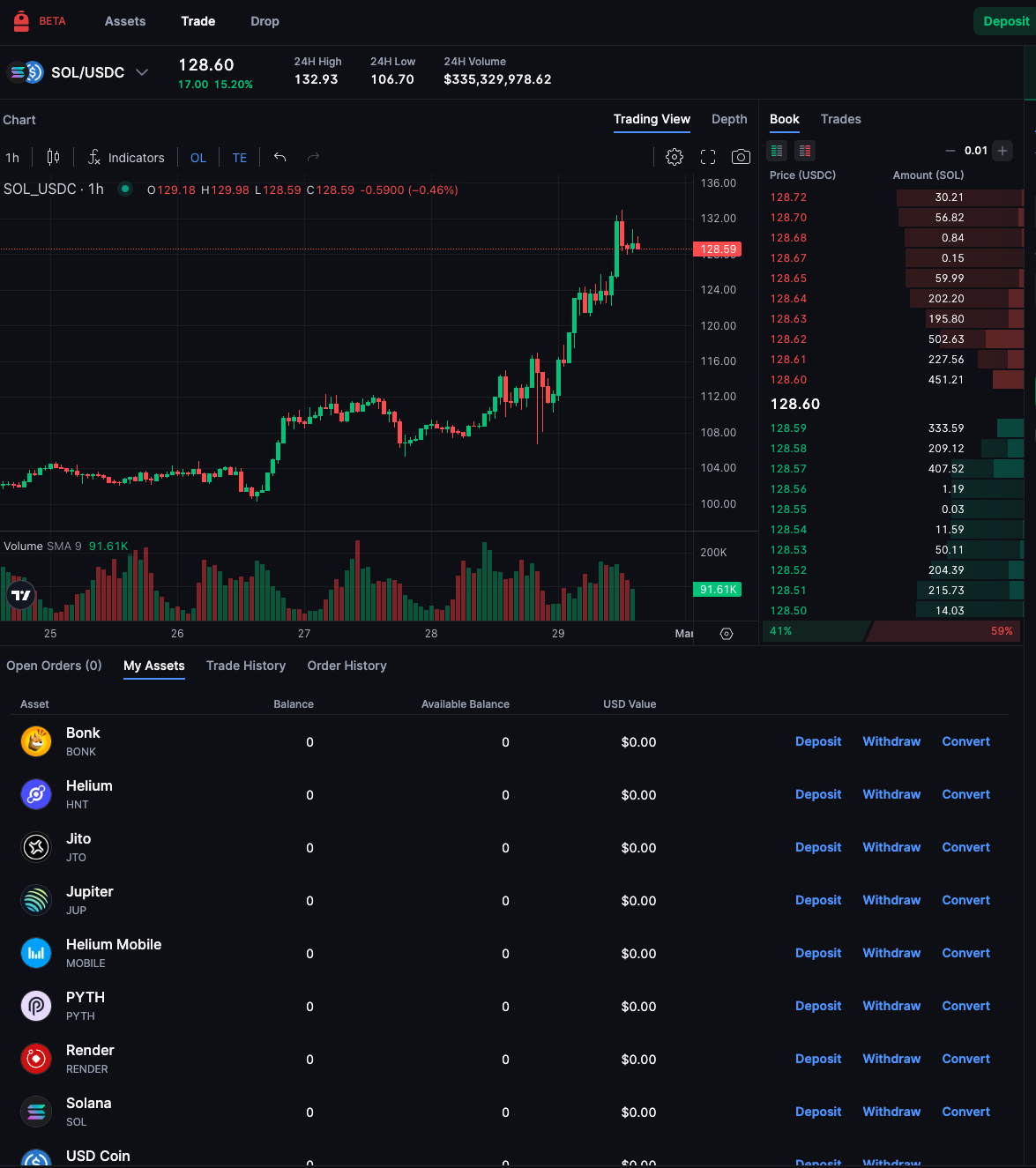Click the Render token icon

click(x=36, y=1059)
